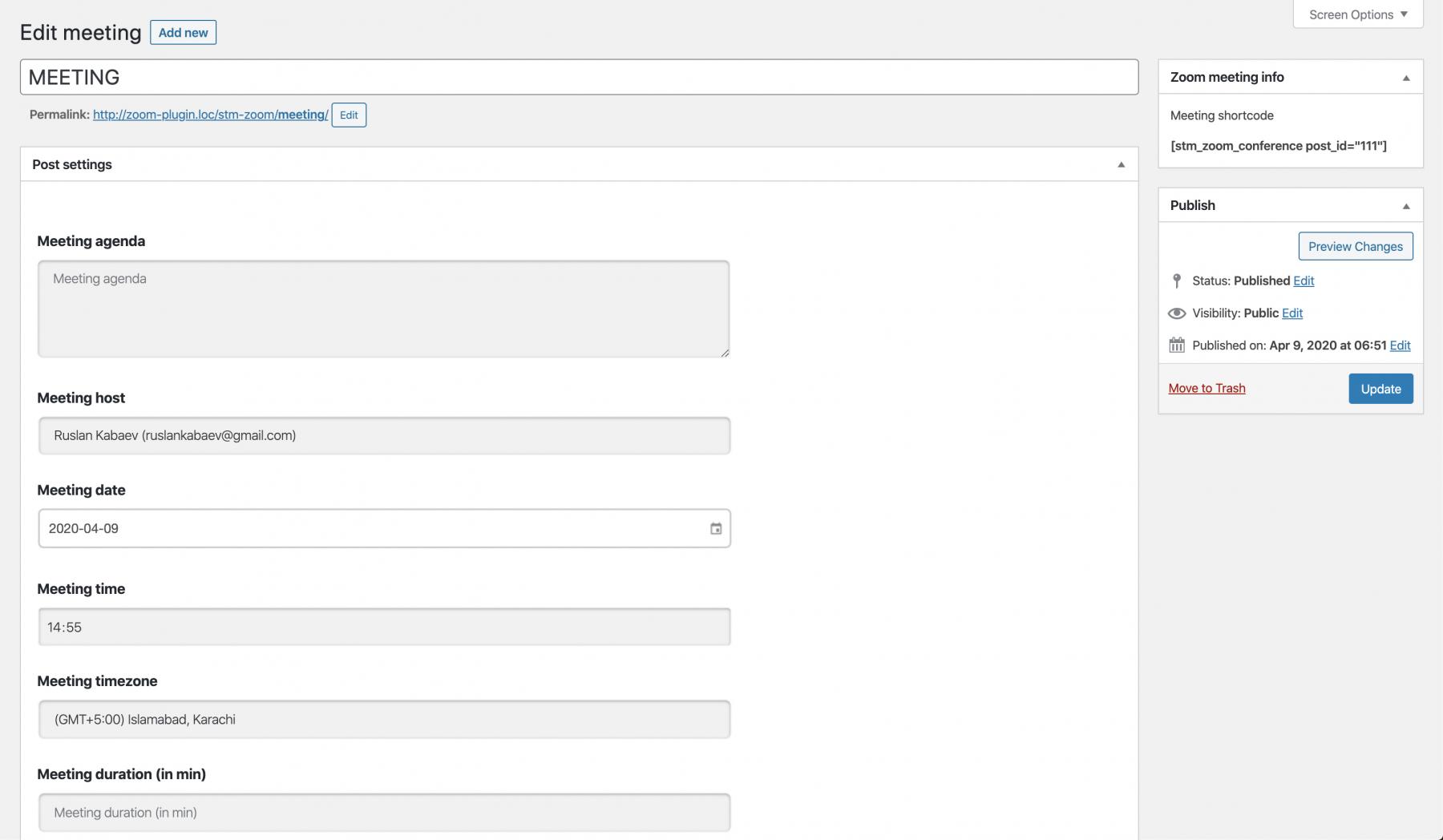
Task: Open the Screen Options dropdown
Action: 1358,14
